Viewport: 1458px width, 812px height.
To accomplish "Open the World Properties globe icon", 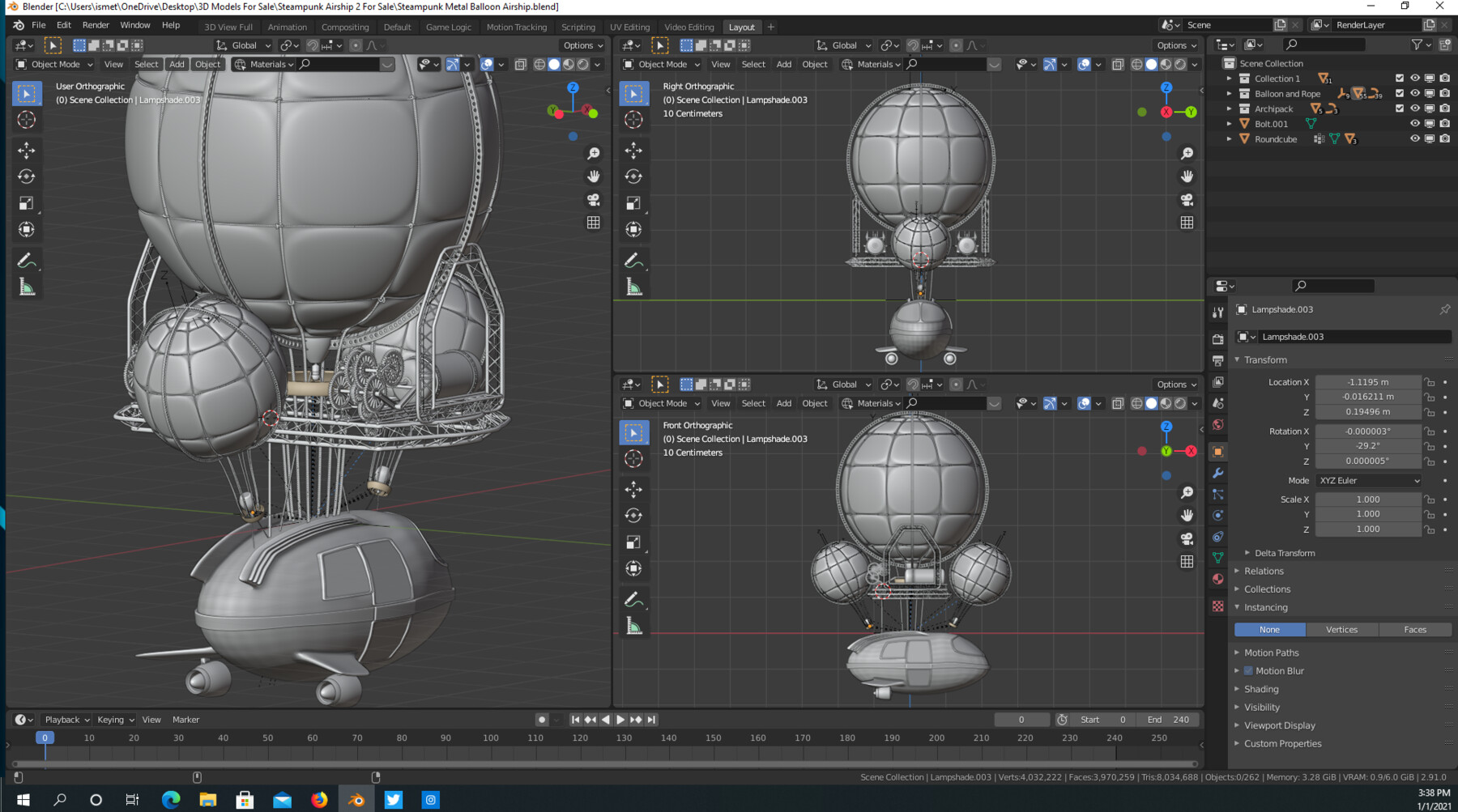I will 1217,423.
